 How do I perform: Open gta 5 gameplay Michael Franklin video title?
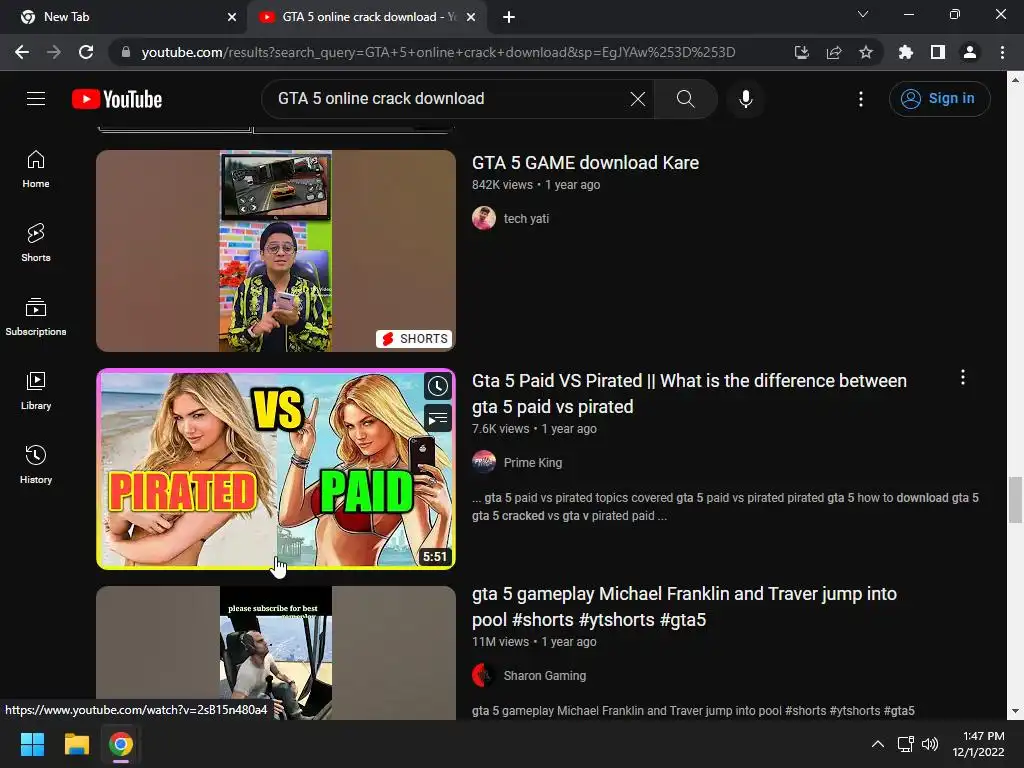click(x=684, y=607)
